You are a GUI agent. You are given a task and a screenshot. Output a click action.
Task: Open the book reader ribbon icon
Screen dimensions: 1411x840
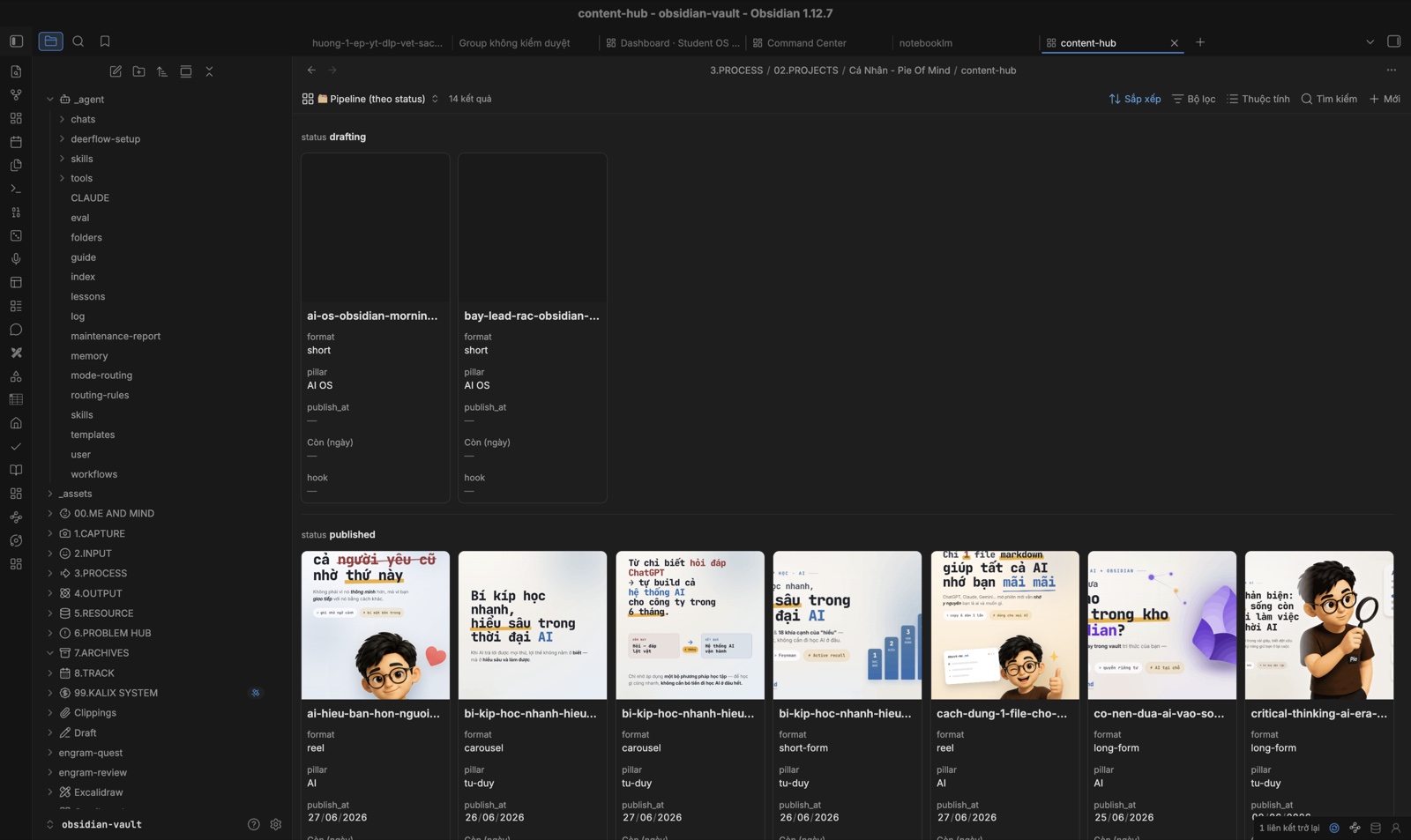[x=16, y=470]
